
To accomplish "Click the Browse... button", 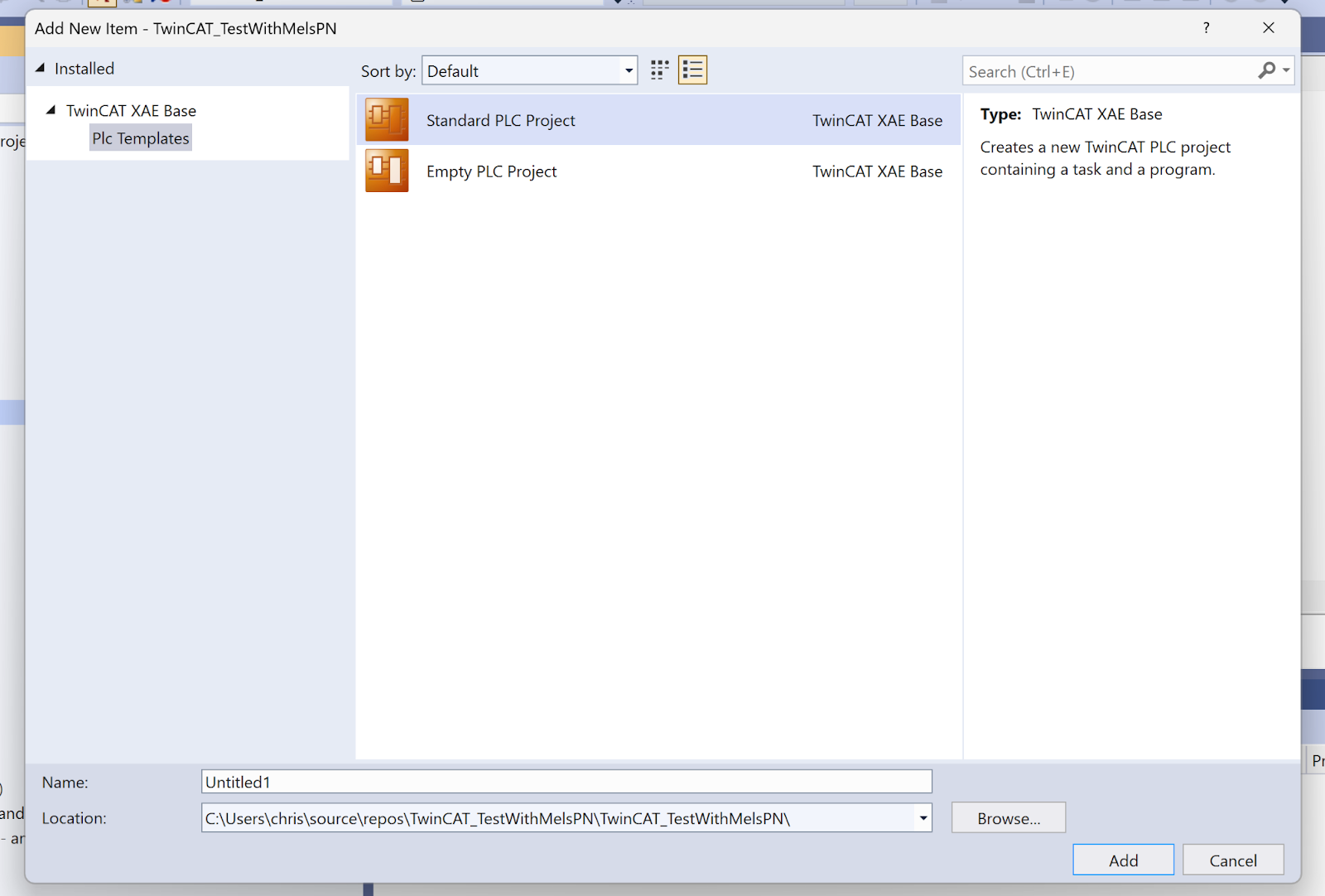I will point(1009,818).
